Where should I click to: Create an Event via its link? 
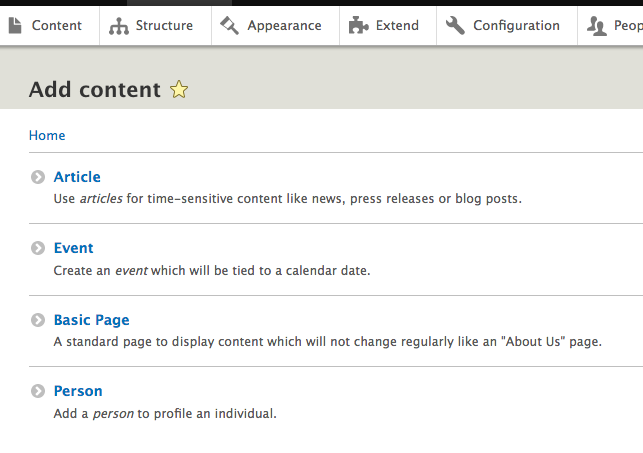pyautogui.click(x=73, y=248)
